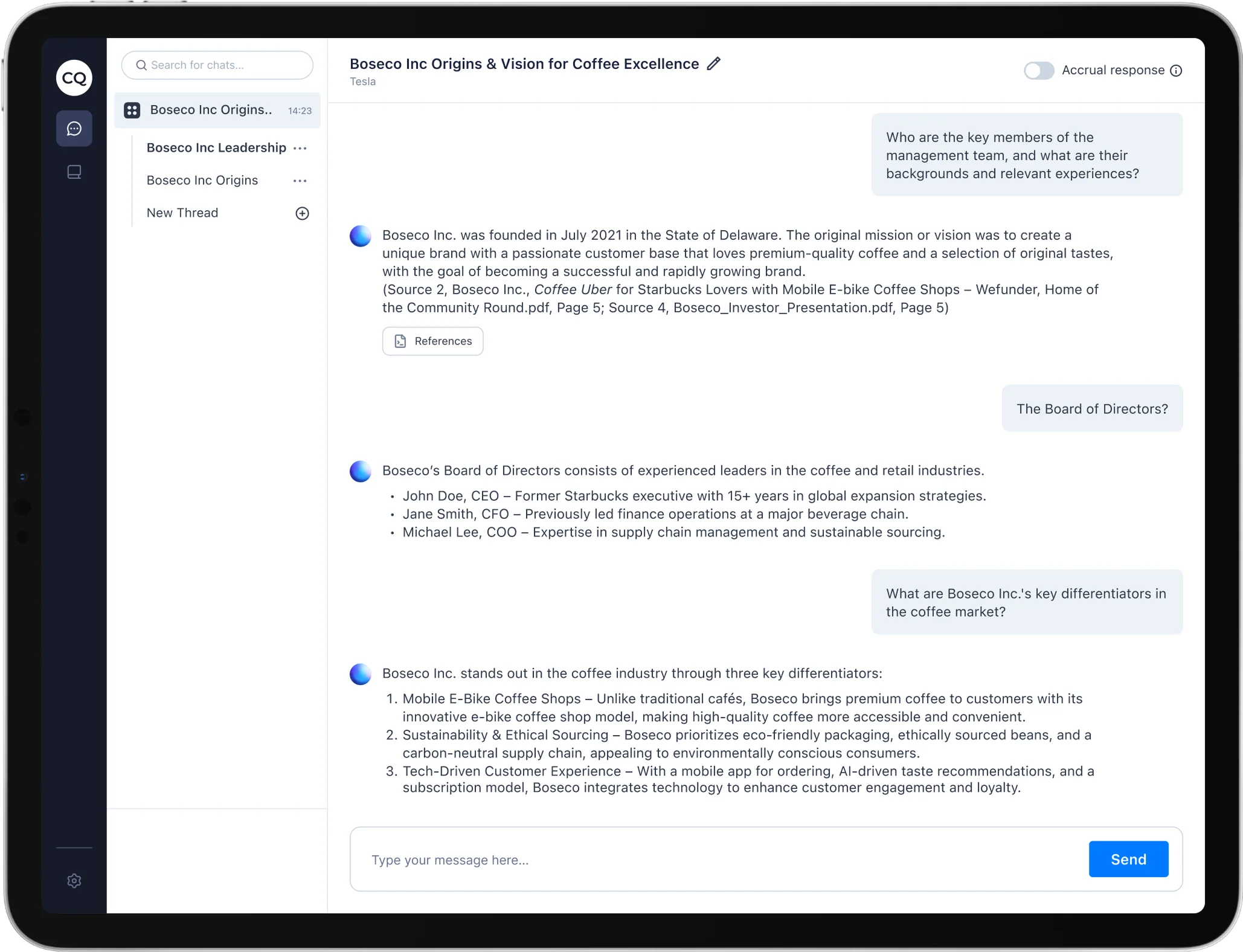Click pencil icon to edit chat title
The image size is (1243, 952).
coord(714,63)
